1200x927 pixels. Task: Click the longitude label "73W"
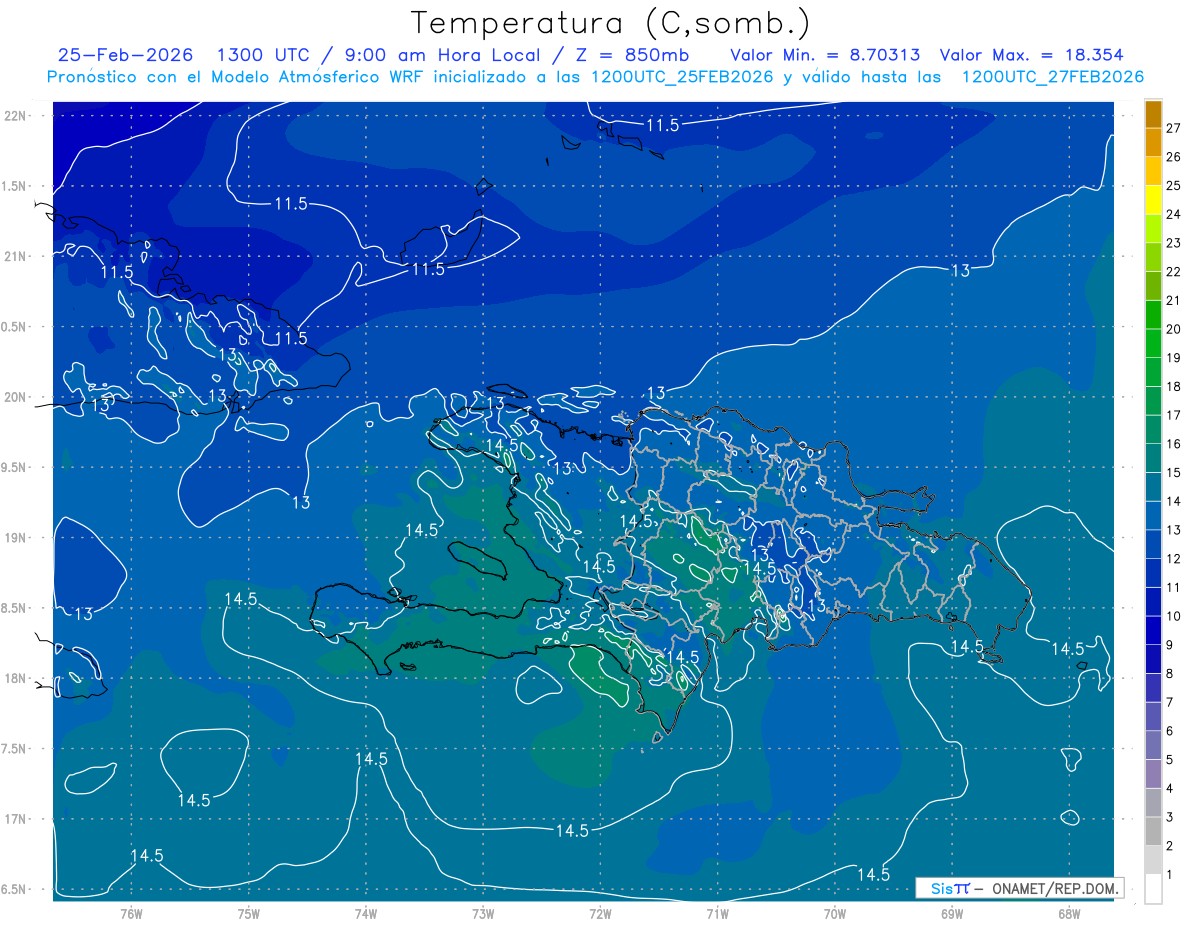[483, 914]
